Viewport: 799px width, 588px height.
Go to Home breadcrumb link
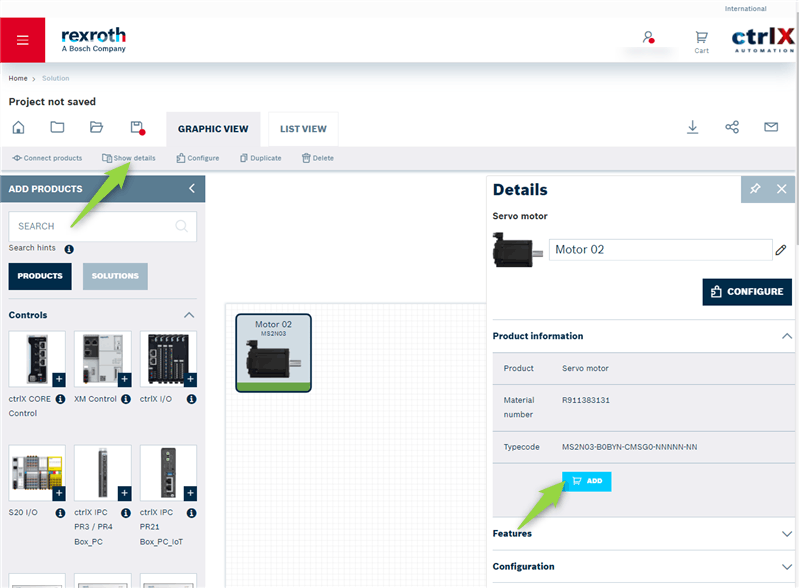point(18,78)
